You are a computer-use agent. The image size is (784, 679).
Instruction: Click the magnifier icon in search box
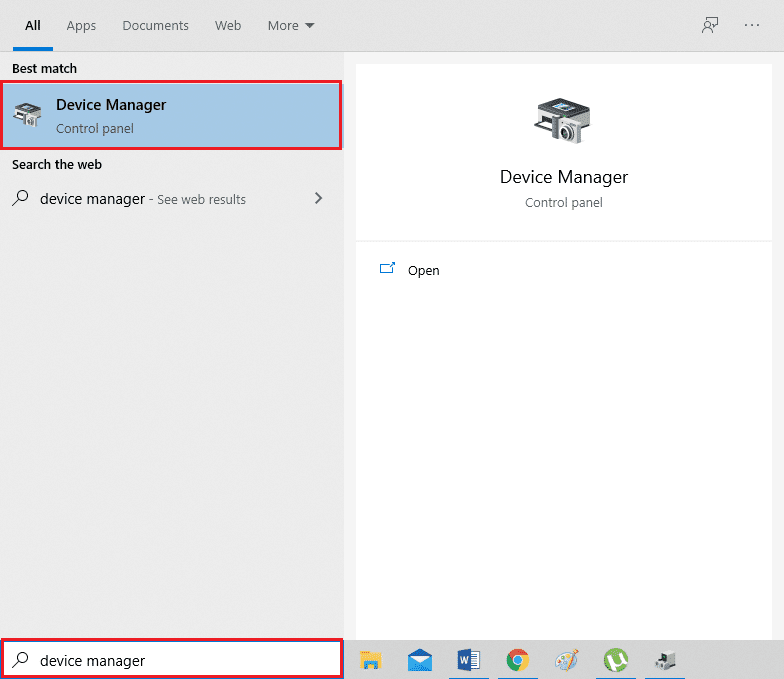pos(20,660)
